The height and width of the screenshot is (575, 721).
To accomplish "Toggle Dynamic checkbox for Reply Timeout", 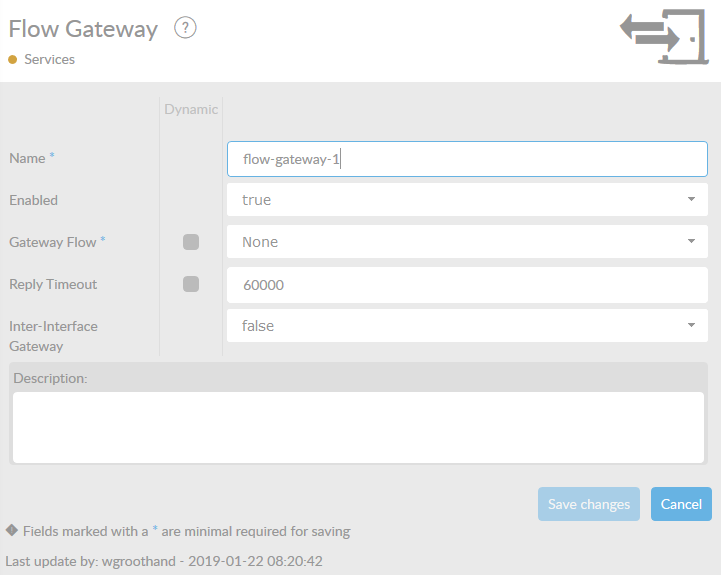I will click(191, 284).
